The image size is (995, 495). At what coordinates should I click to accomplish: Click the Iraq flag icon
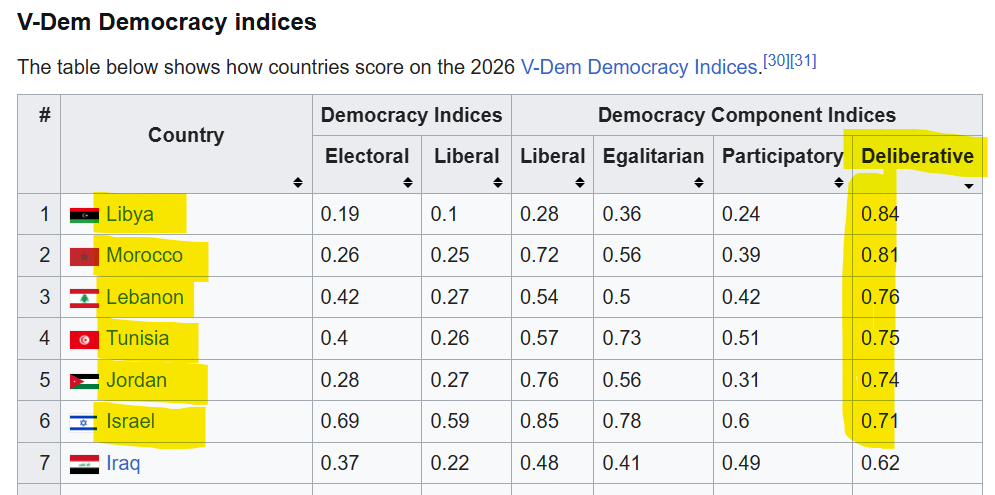(x=84, y=464)
